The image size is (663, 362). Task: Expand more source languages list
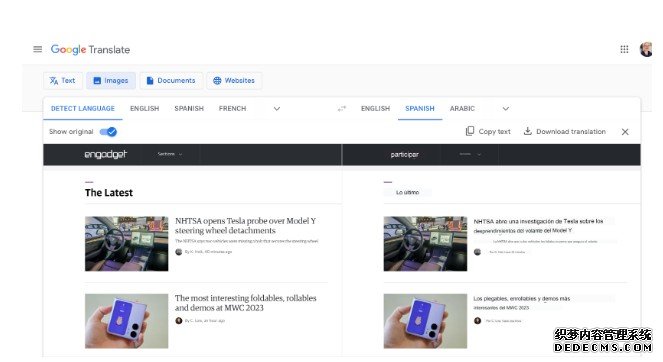277,109
